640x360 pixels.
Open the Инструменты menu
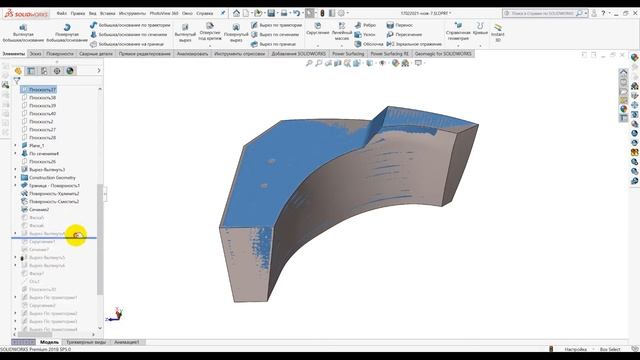pos(132,13)
